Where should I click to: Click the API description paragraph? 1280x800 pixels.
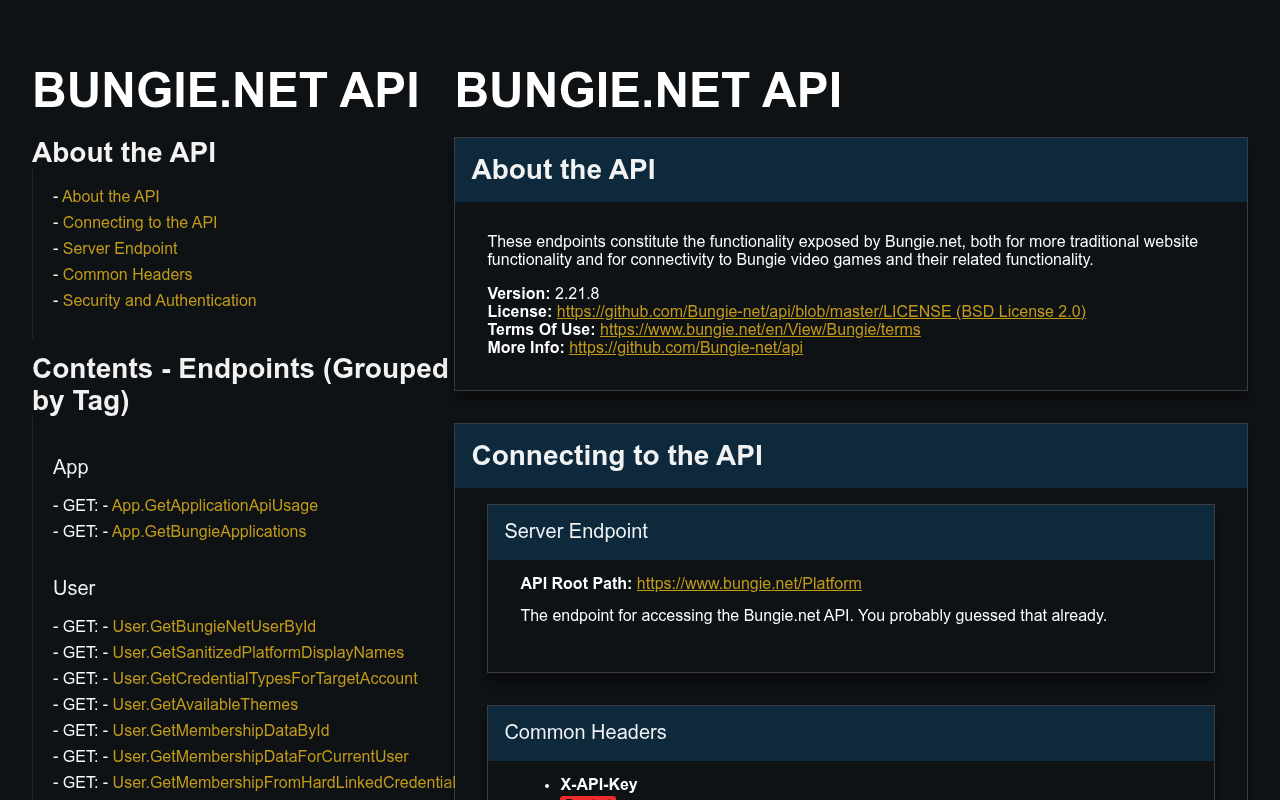tap(843, 250)
